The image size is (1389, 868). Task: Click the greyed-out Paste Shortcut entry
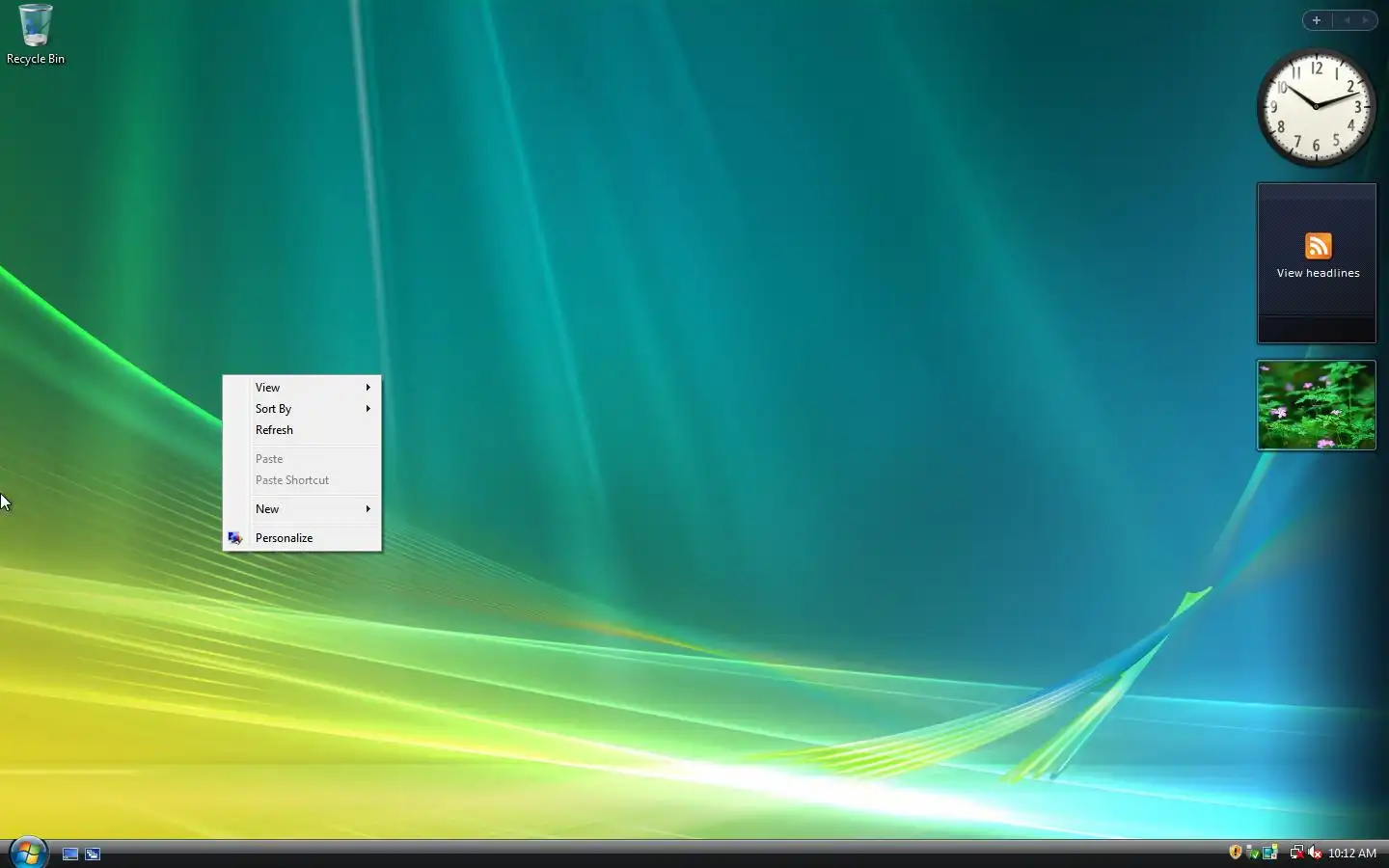pyautogui.click(x=302, y=480)
